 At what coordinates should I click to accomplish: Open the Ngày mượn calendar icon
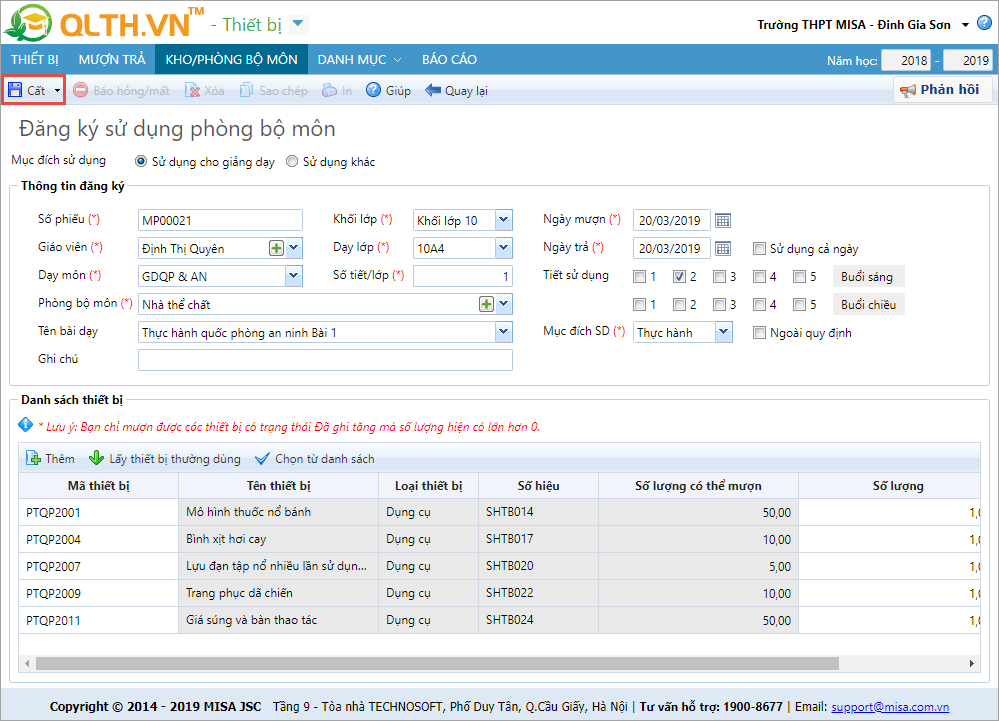722,220
